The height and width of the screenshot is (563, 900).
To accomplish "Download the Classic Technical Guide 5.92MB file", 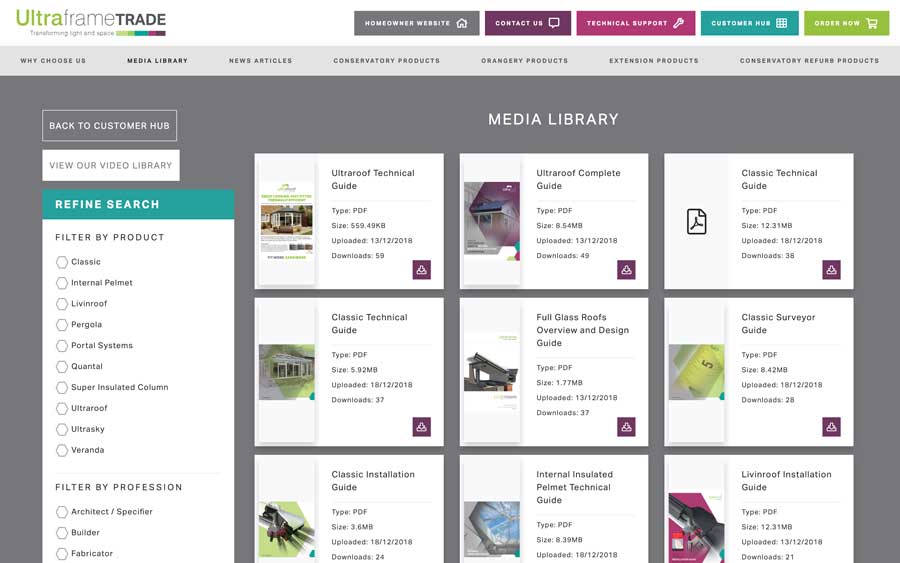I will pyautogui.click(x=421, y=427).
